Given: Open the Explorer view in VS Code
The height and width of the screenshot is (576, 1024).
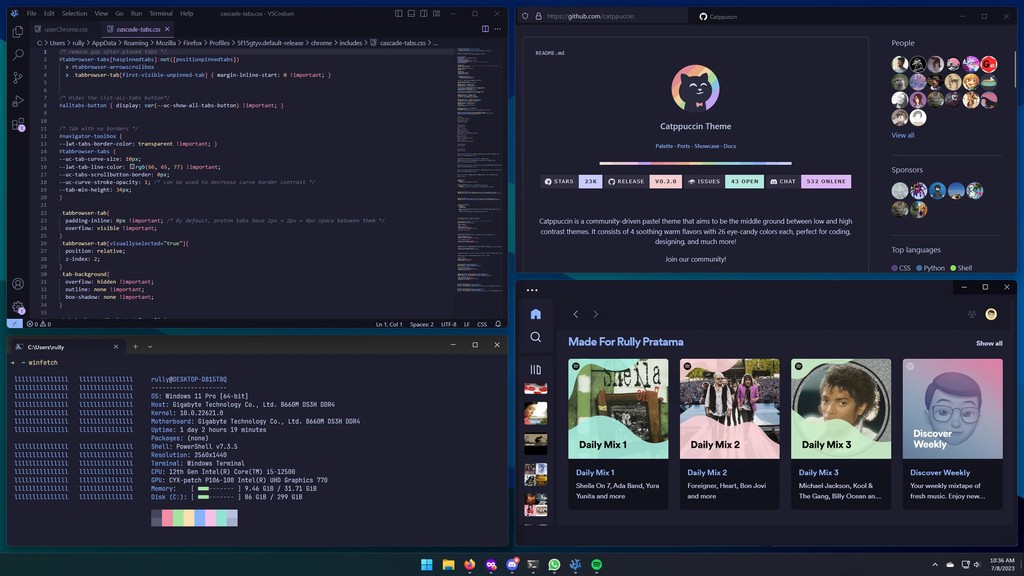Looking at the screenshot, I should tap(16, 32).
